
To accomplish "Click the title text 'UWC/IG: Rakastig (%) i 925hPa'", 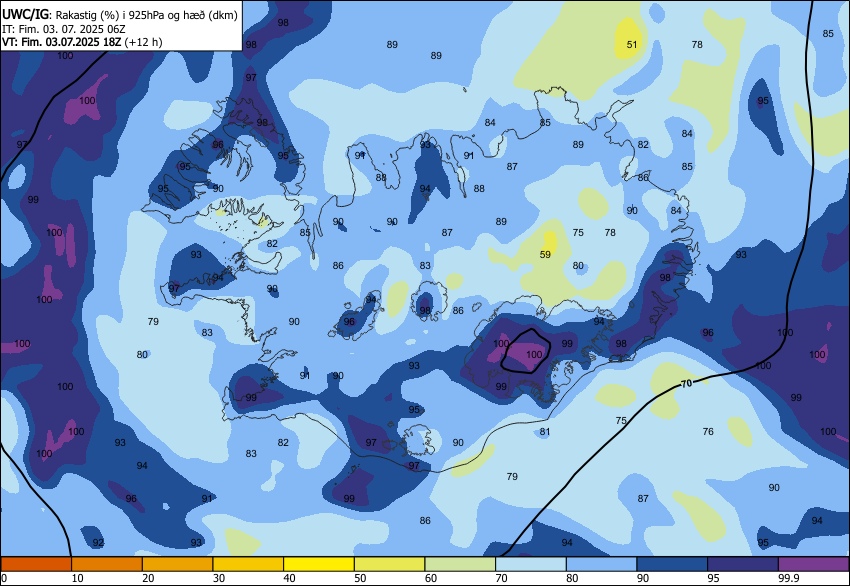I will pos(91,15).
